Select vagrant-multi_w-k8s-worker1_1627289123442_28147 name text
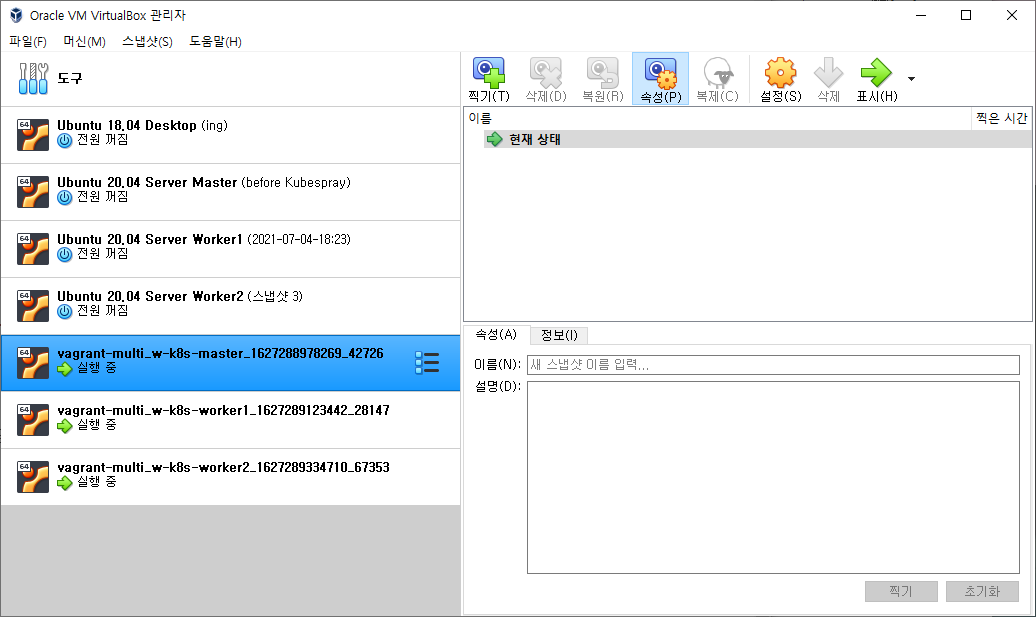This screenshot has height=617, width=1036. pyautogui.click(x=223, y=410)
